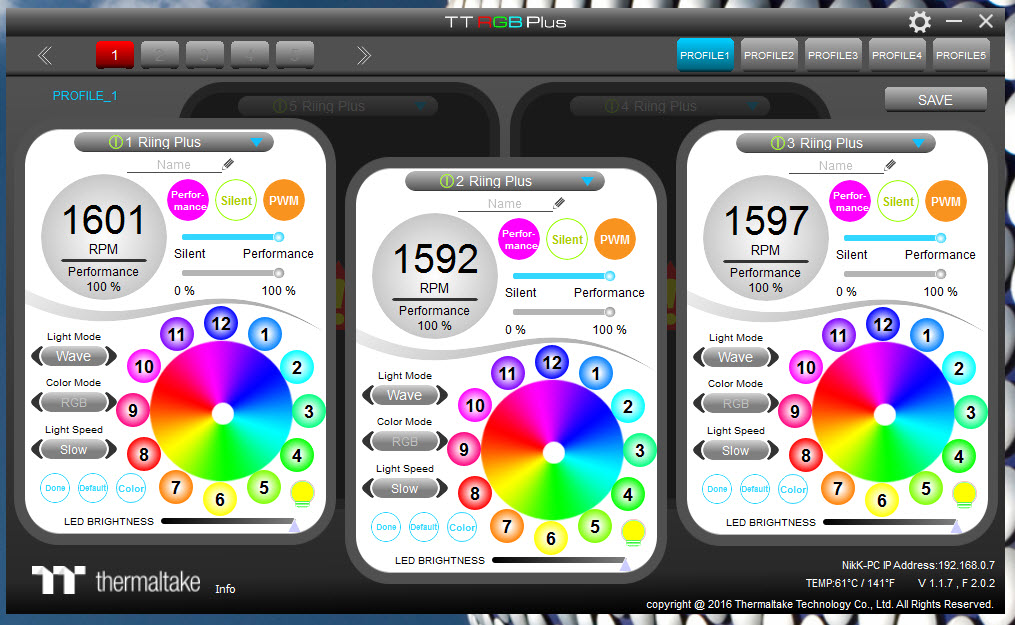Previous Color Mode before RGB on fan 2
The height and width of the screenshot is (625, 1015).
(366, 441)
